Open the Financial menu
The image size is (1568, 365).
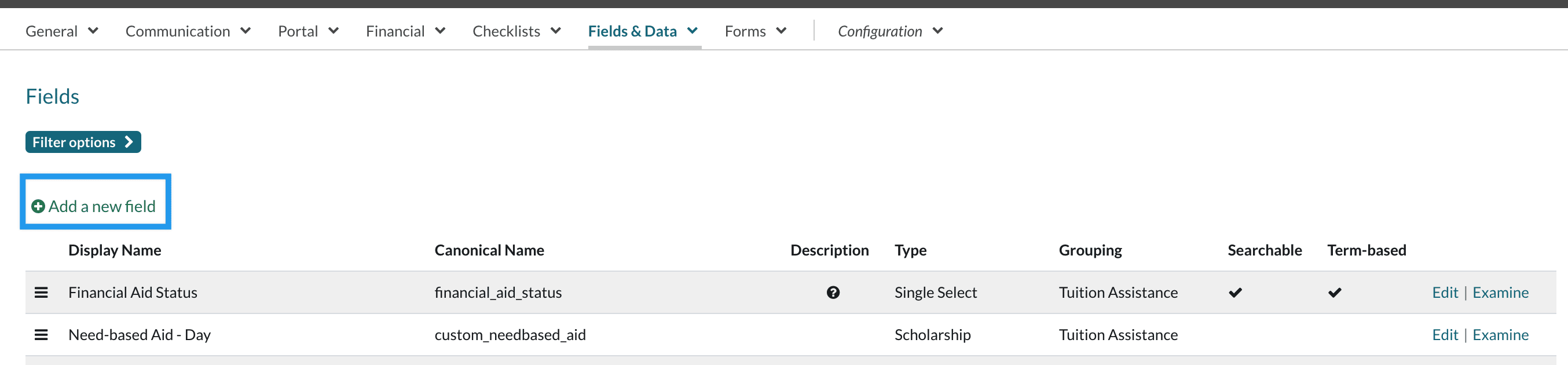pyautogui.click(x=405, y=31)
